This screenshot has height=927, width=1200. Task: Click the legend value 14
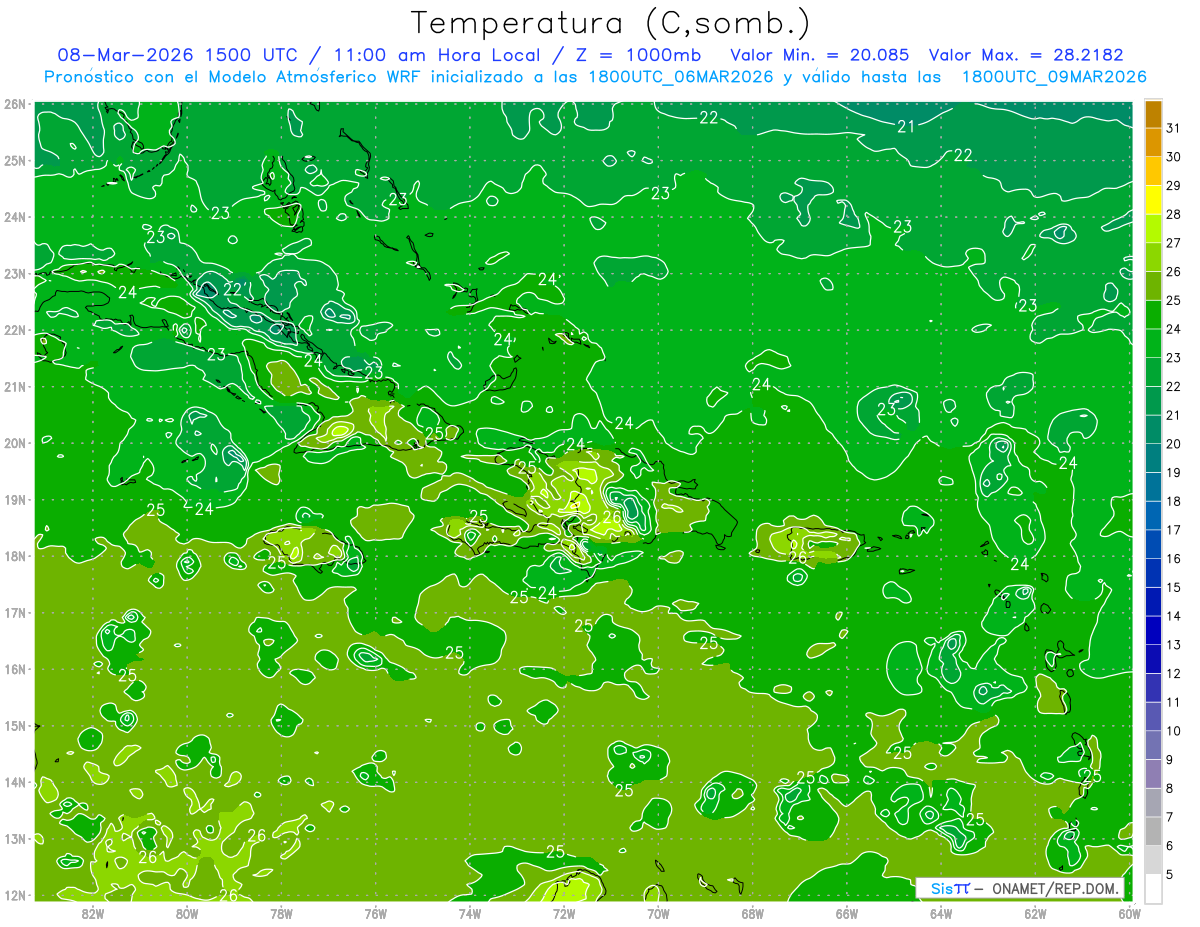[1174, 616]
